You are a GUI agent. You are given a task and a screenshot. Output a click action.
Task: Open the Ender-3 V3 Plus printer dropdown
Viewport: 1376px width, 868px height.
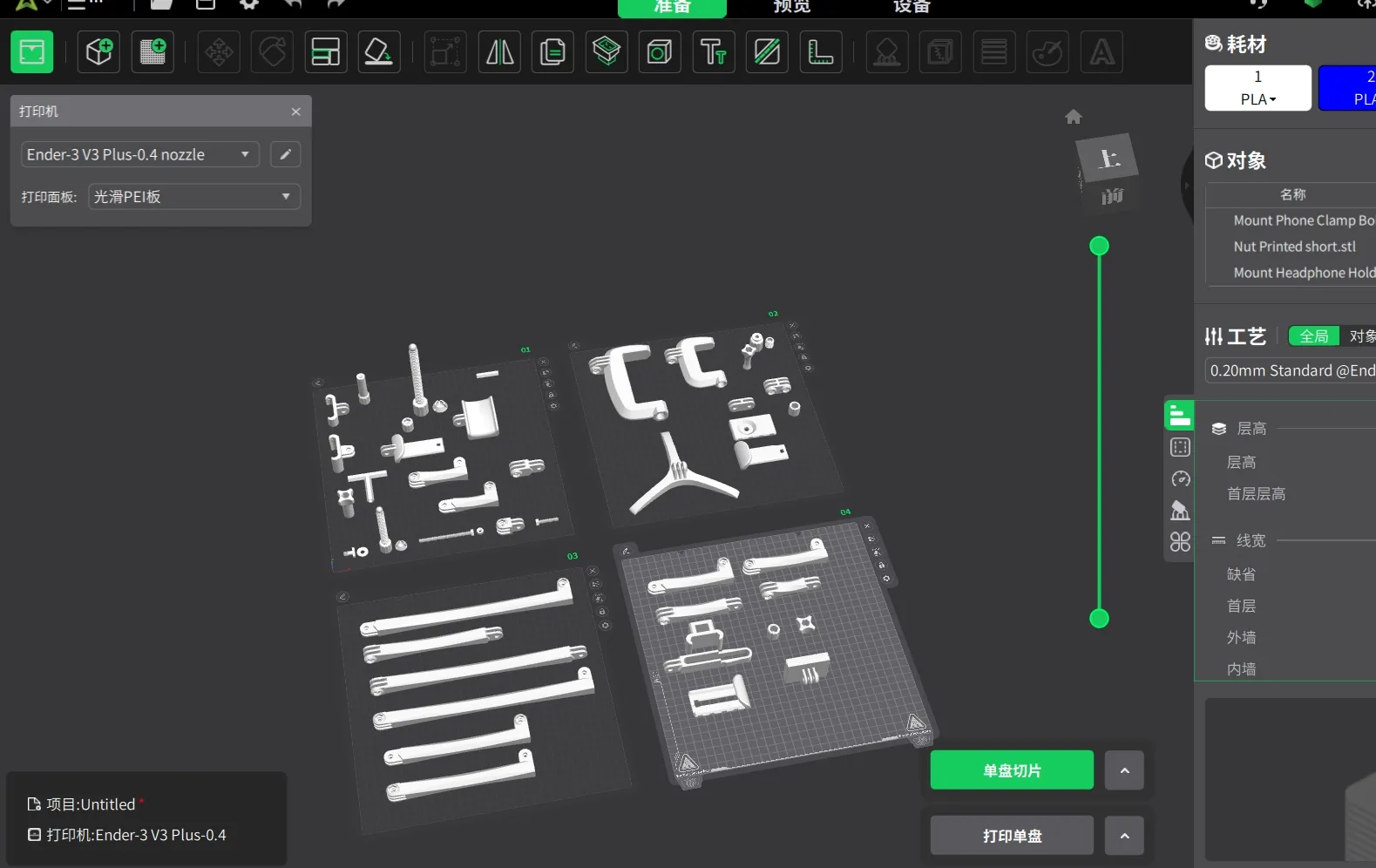click(139, 154)
